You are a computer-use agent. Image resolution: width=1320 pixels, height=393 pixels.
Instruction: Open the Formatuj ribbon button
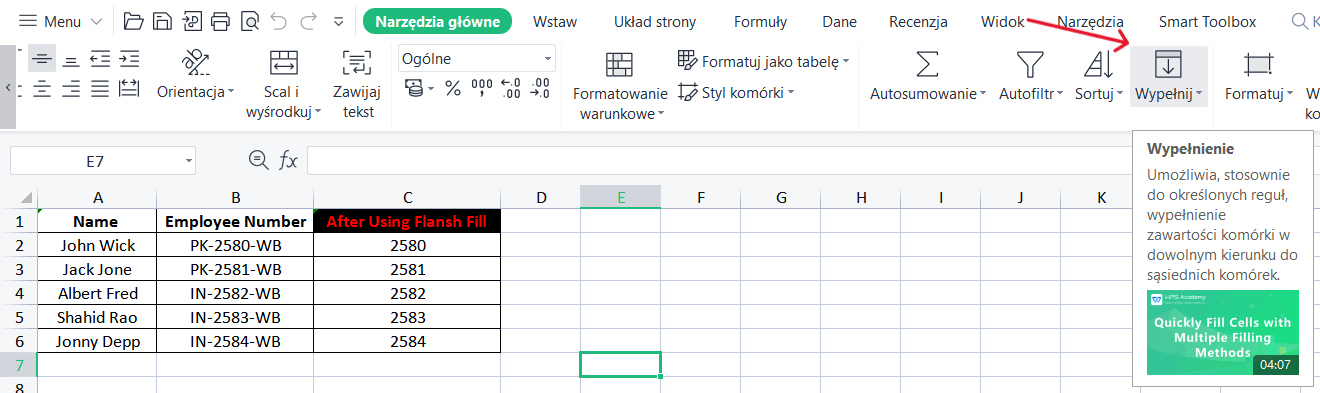1258,76
